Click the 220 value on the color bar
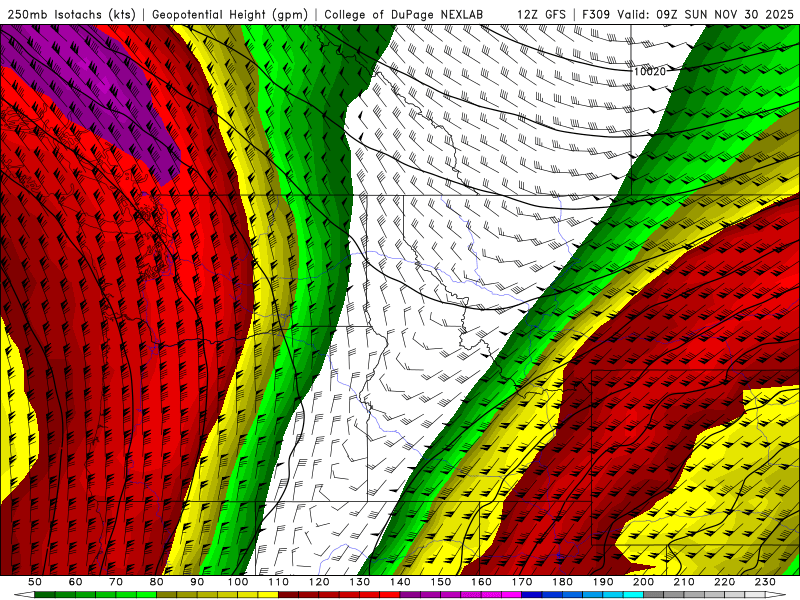 point(725,582)
